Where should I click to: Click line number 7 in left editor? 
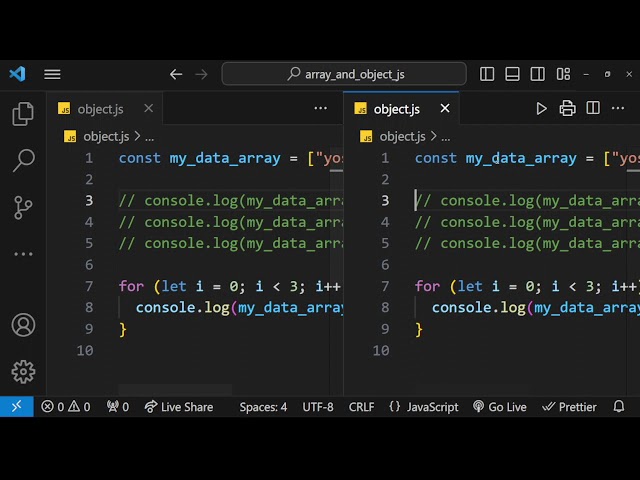(89, 286)
